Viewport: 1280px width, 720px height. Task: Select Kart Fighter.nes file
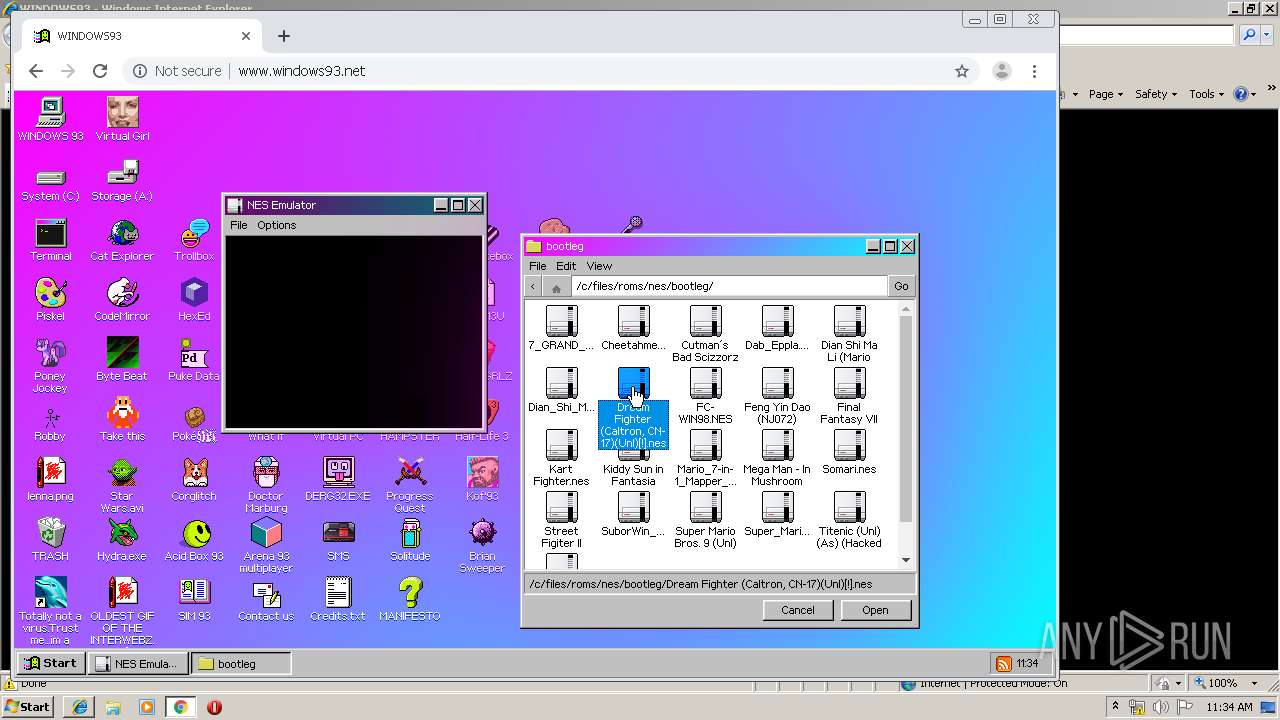(x=561, y=458)
